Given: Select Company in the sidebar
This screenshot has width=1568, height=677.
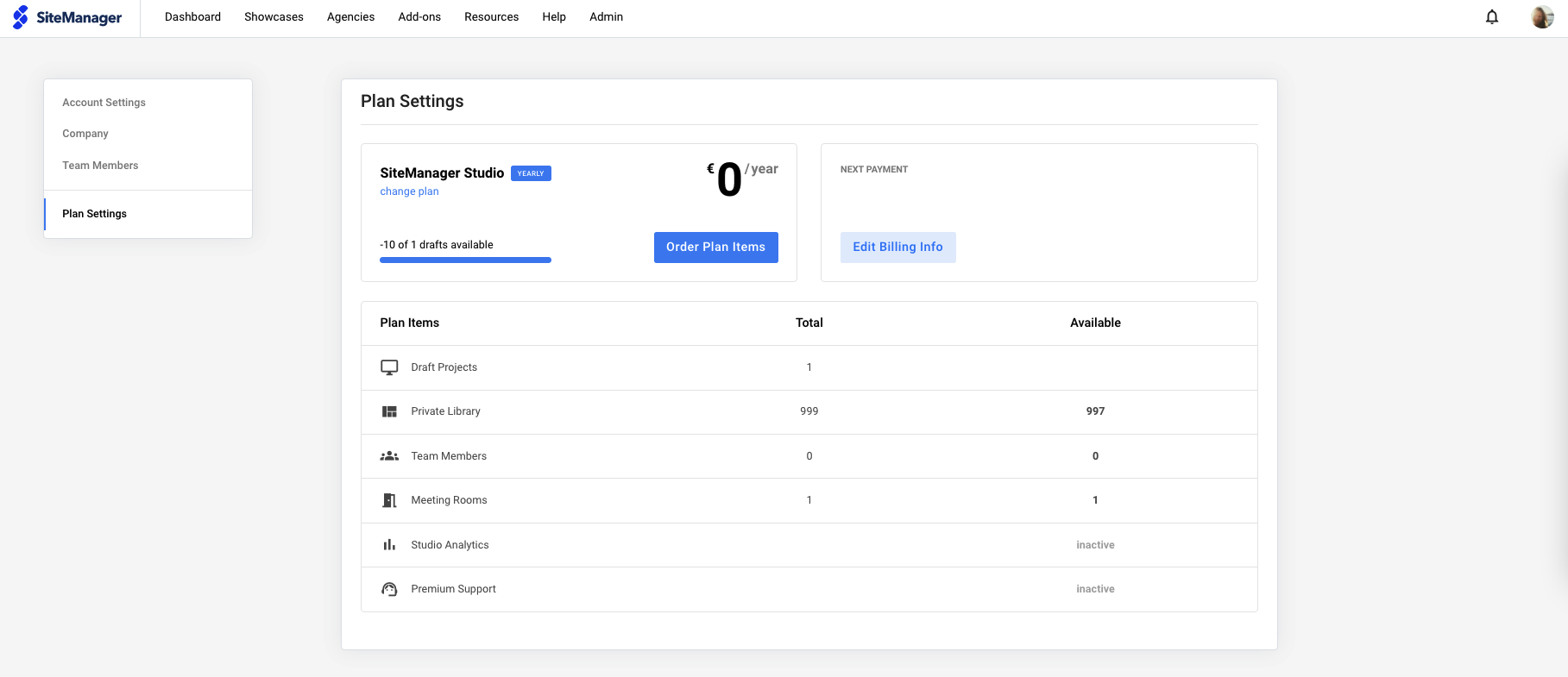Looking at the screenshot, I should click(85, 134).
